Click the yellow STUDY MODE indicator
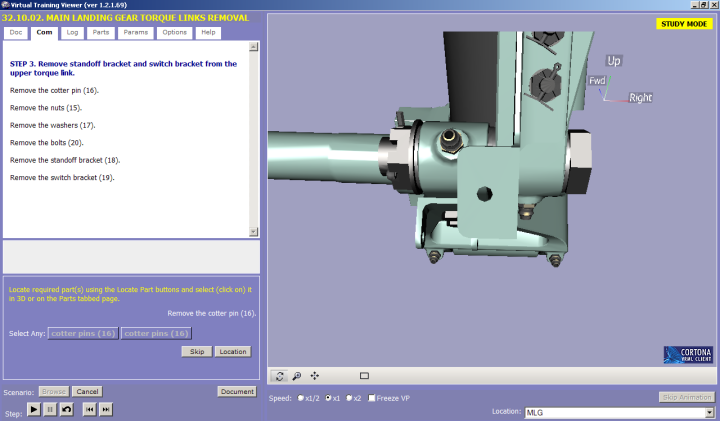Image resolution: width=720 pixels, height=421 pixels. 684,24
